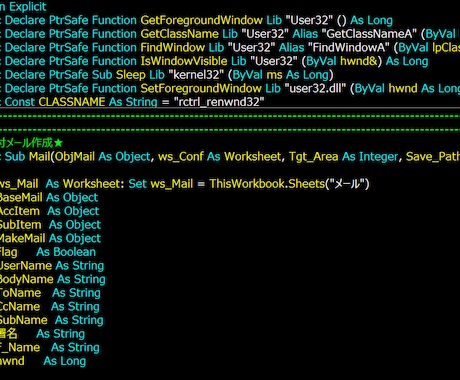The width and height of the screenshot is (460, 380).
Task: Click the "メール" sheet name string
Action: 347,184
